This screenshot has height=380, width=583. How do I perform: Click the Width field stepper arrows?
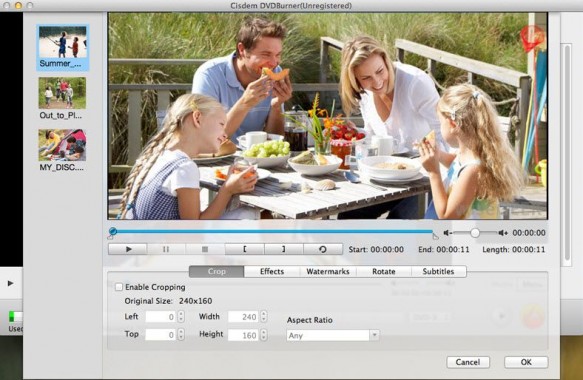click(264, 317)
